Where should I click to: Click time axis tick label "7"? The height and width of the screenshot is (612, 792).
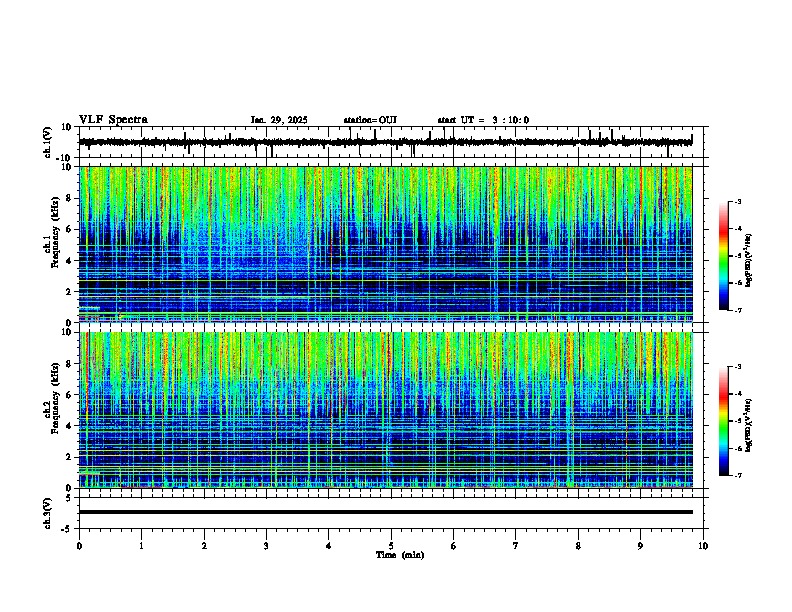point(516,546)
